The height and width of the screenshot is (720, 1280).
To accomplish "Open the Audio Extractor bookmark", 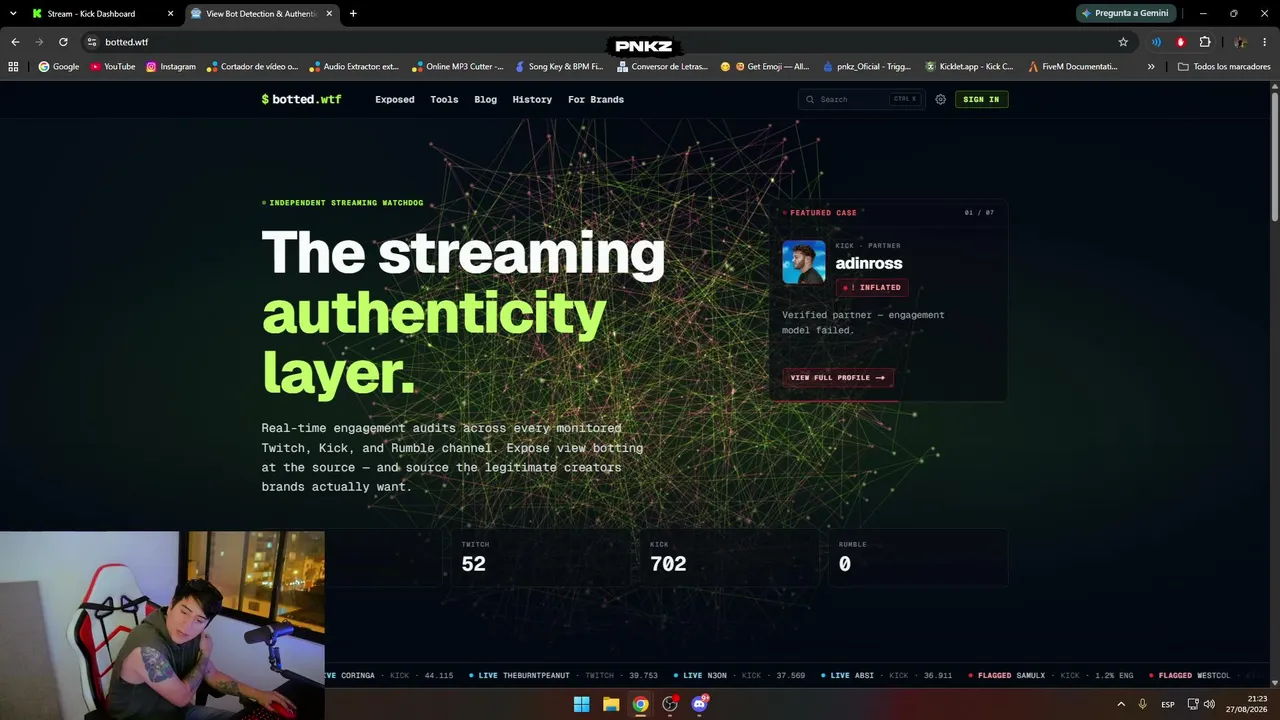I will 354,67.
